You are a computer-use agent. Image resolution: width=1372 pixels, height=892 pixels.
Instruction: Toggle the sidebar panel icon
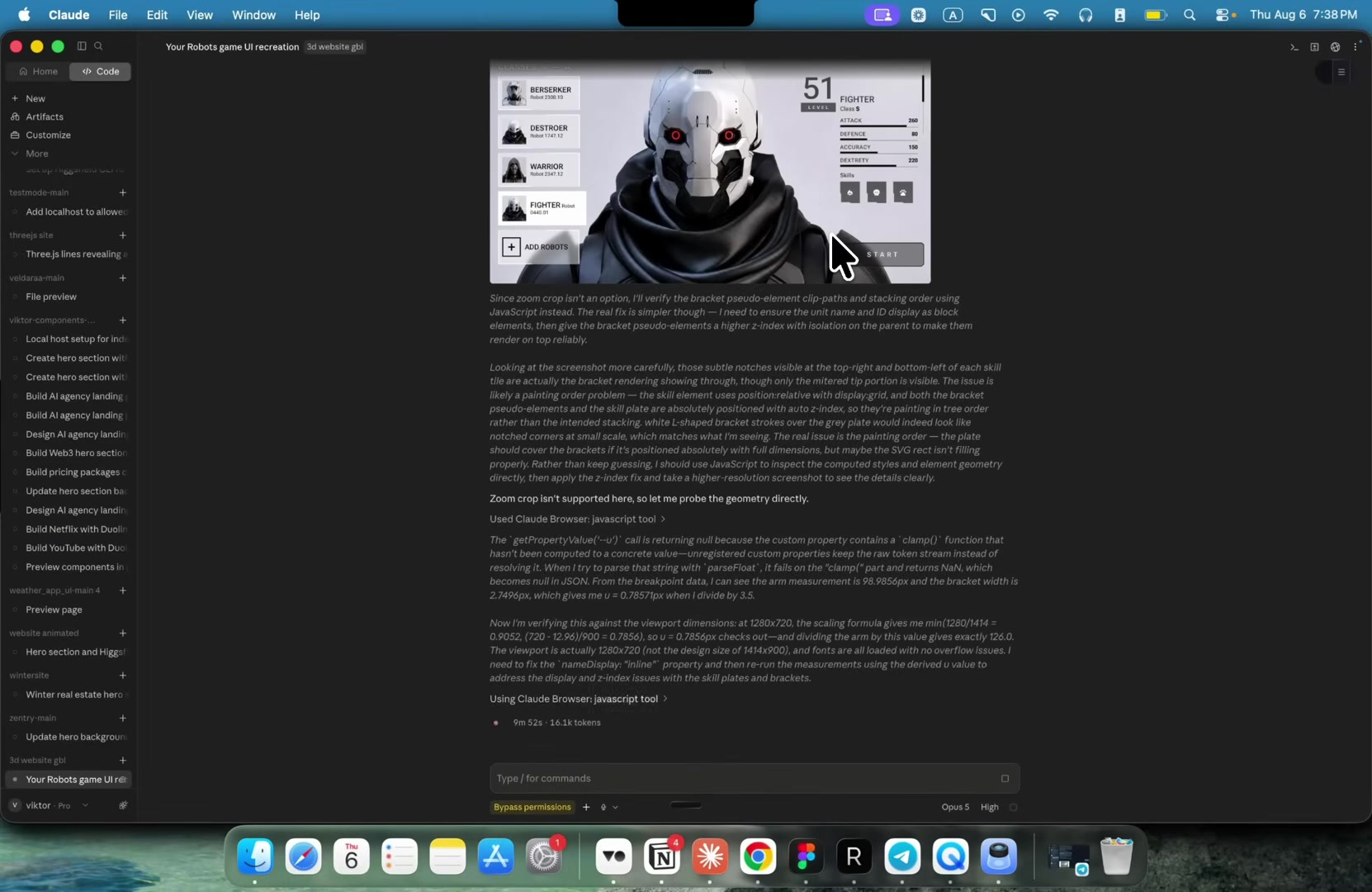(x=82, y=46)
